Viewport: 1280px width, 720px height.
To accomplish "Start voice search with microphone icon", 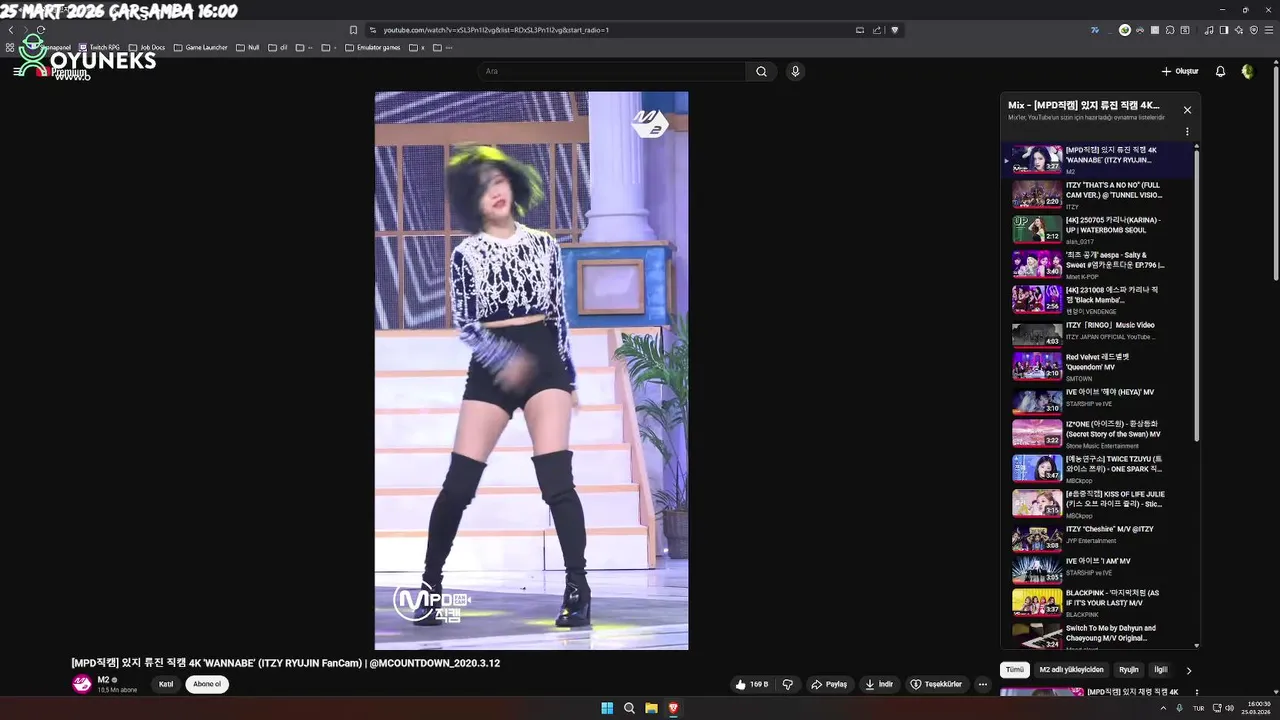I will [795, 71].
